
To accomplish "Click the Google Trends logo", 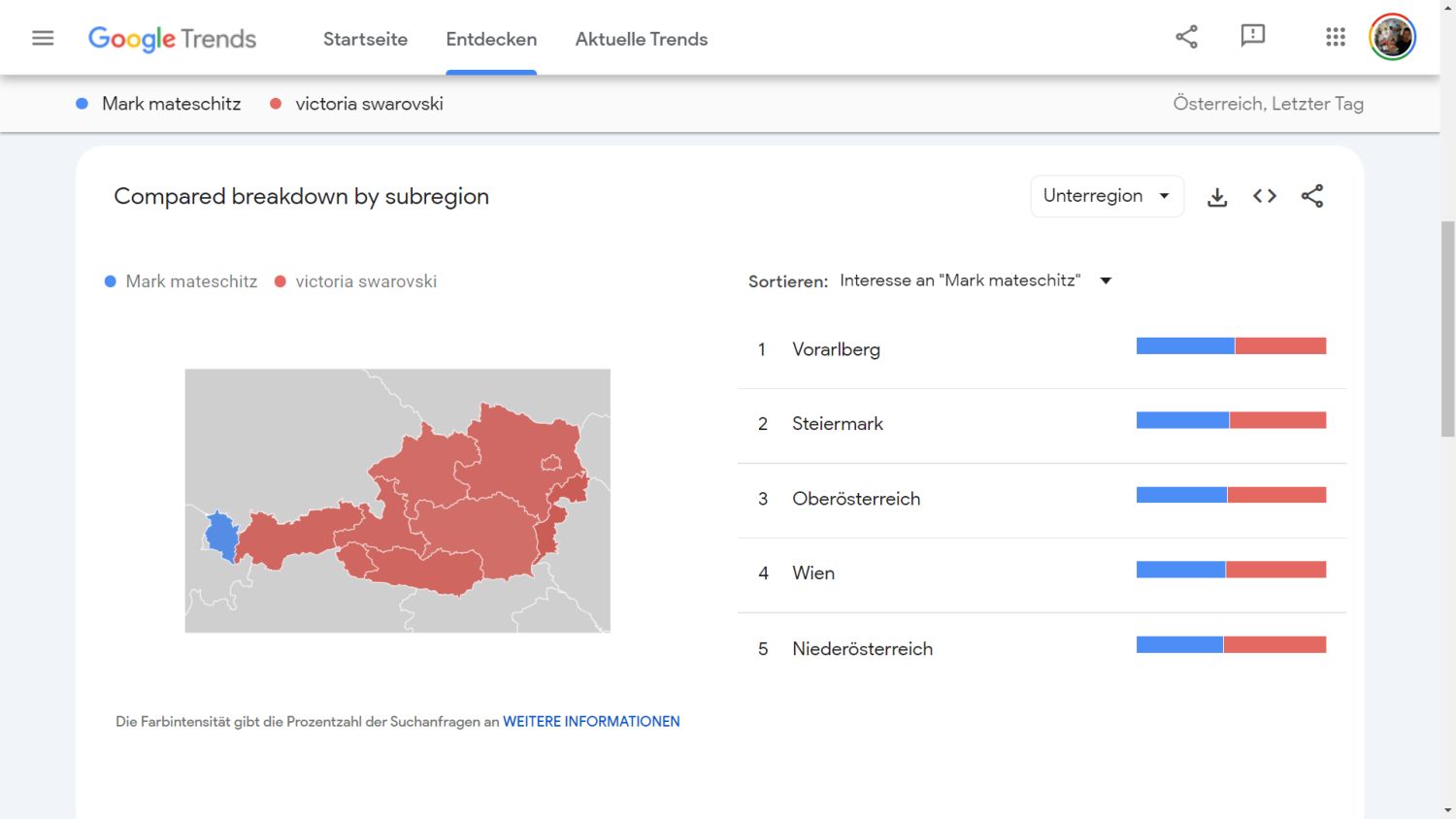I will point(172,39).
